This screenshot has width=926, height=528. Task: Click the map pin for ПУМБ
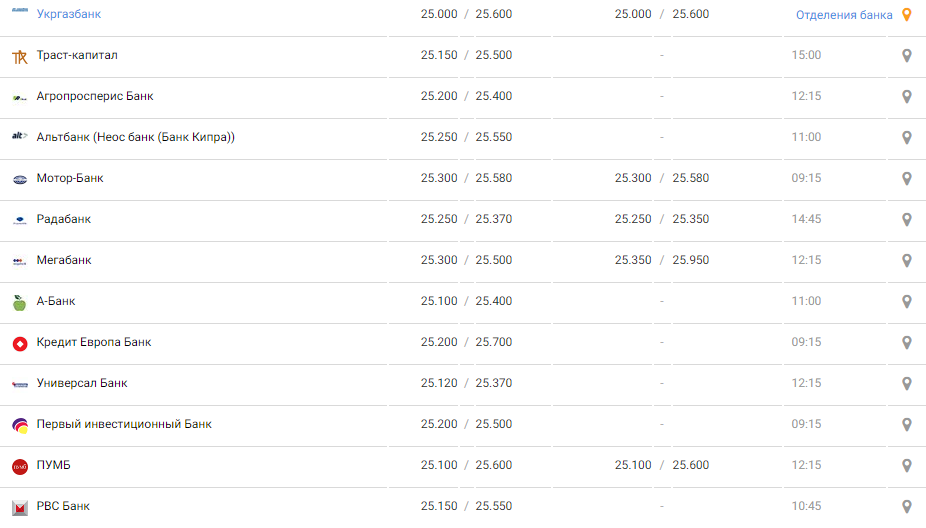[907, 466]
